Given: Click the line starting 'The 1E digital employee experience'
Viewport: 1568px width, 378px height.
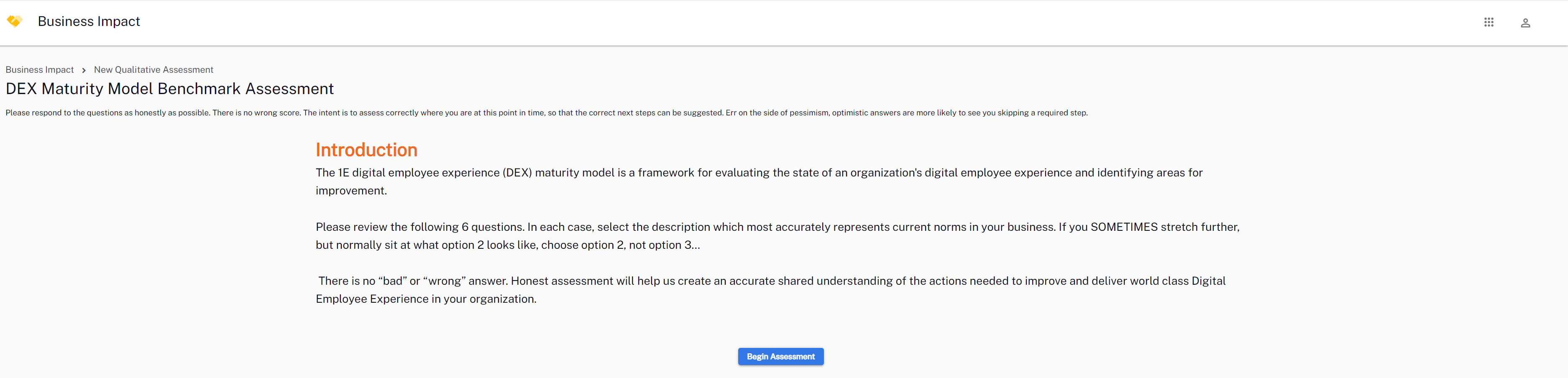Looking at the screenshot, I should click(x=758, y=173).
